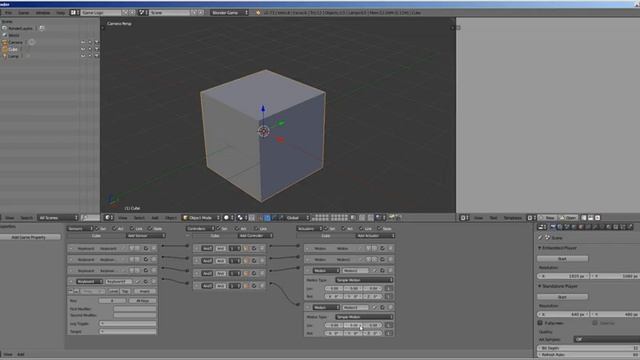This screenshot has width=640, height=360.
Task: Open the Text editor Templates menu
Action: [x=513, y=218]
